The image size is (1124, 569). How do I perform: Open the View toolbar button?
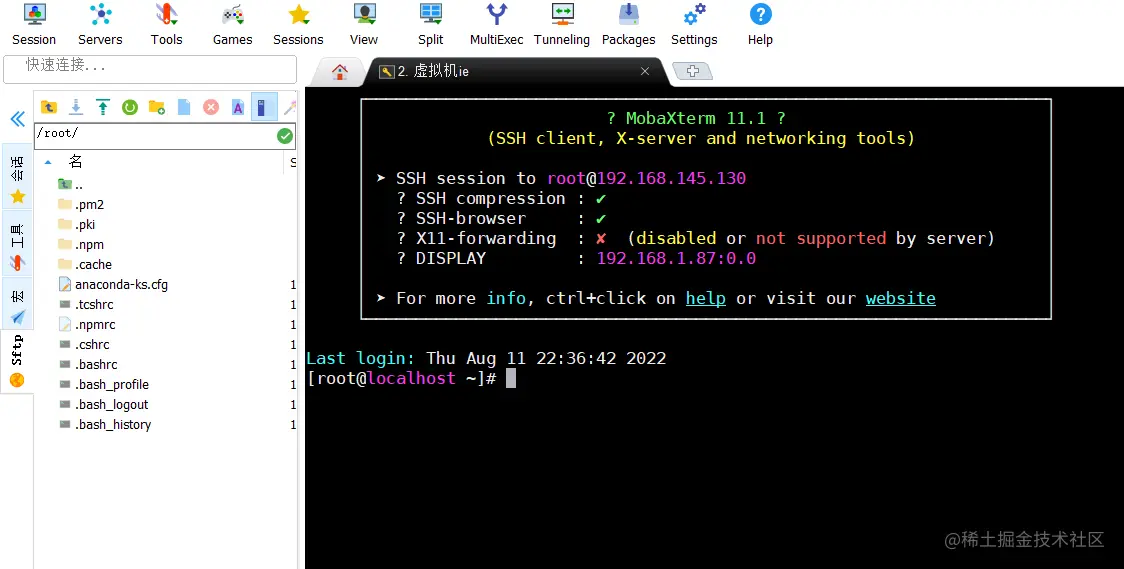click(364, 25)
